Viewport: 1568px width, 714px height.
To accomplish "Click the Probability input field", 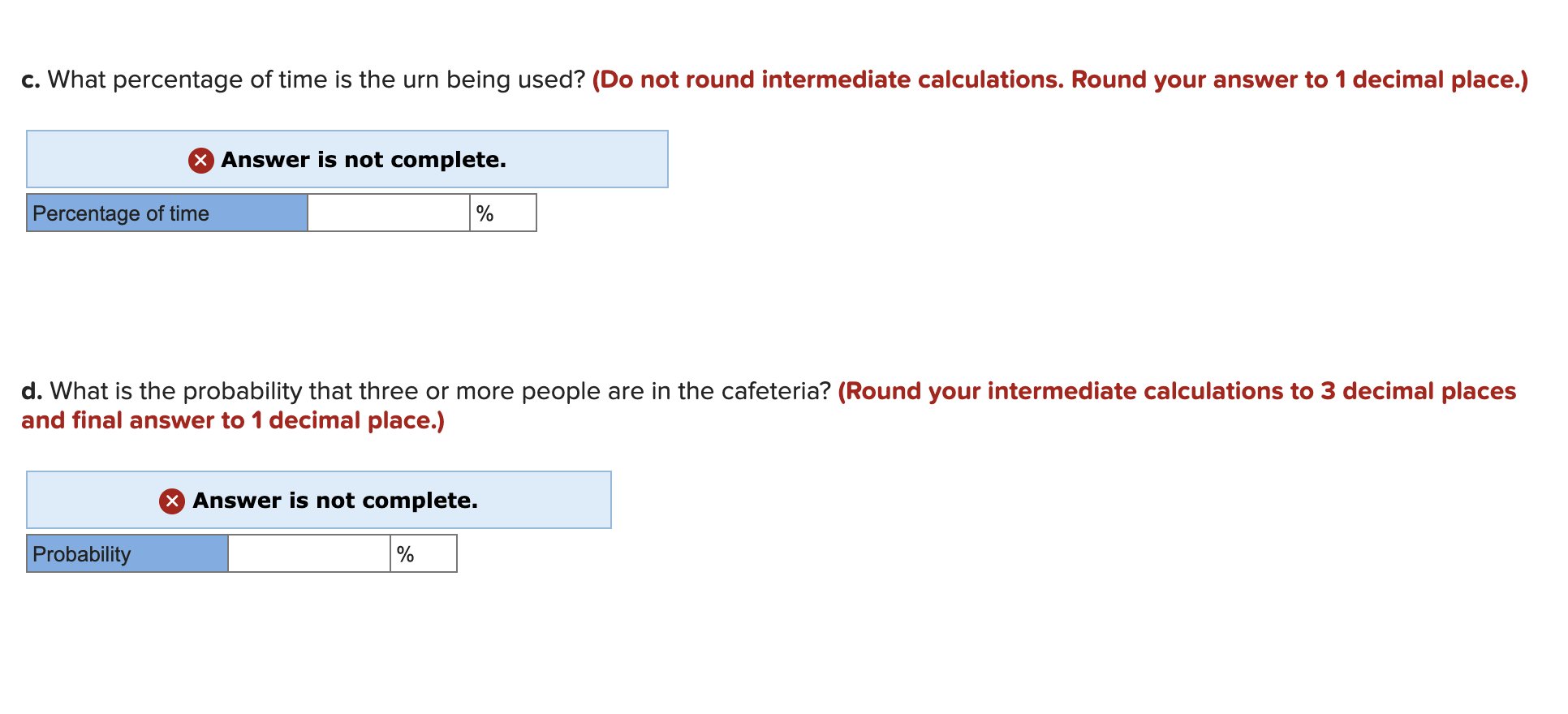I will tap(308, 553).
